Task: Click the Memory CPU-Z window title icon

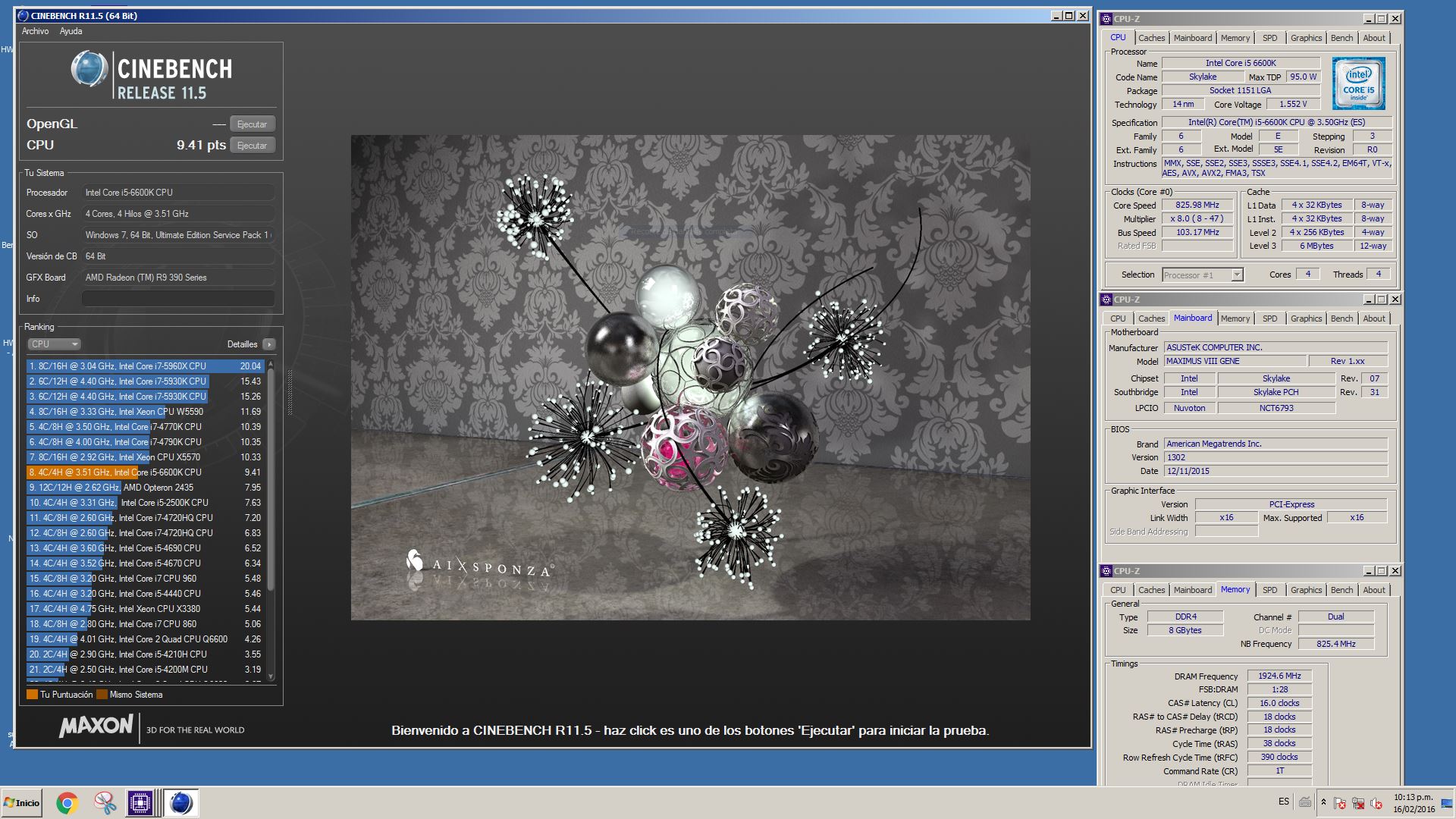Action: [x=1106, y=571]
